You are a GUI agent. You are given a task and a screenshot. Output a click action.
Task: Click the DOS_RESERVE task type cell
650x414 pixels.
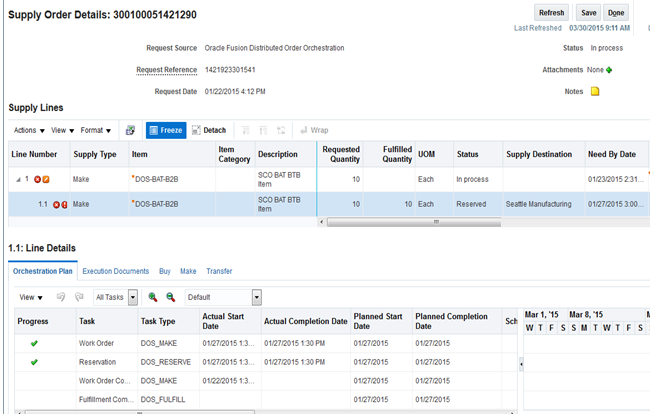(168, 362)
